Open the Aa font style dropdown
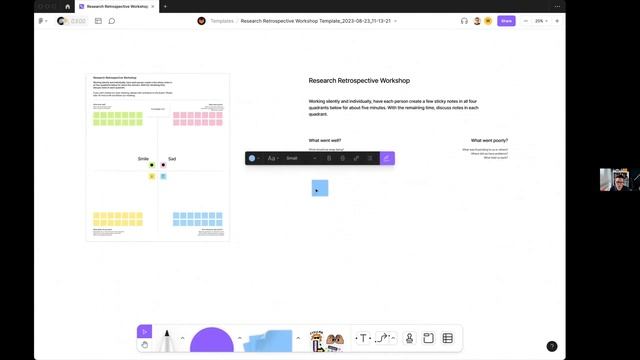 coord(273,158)
